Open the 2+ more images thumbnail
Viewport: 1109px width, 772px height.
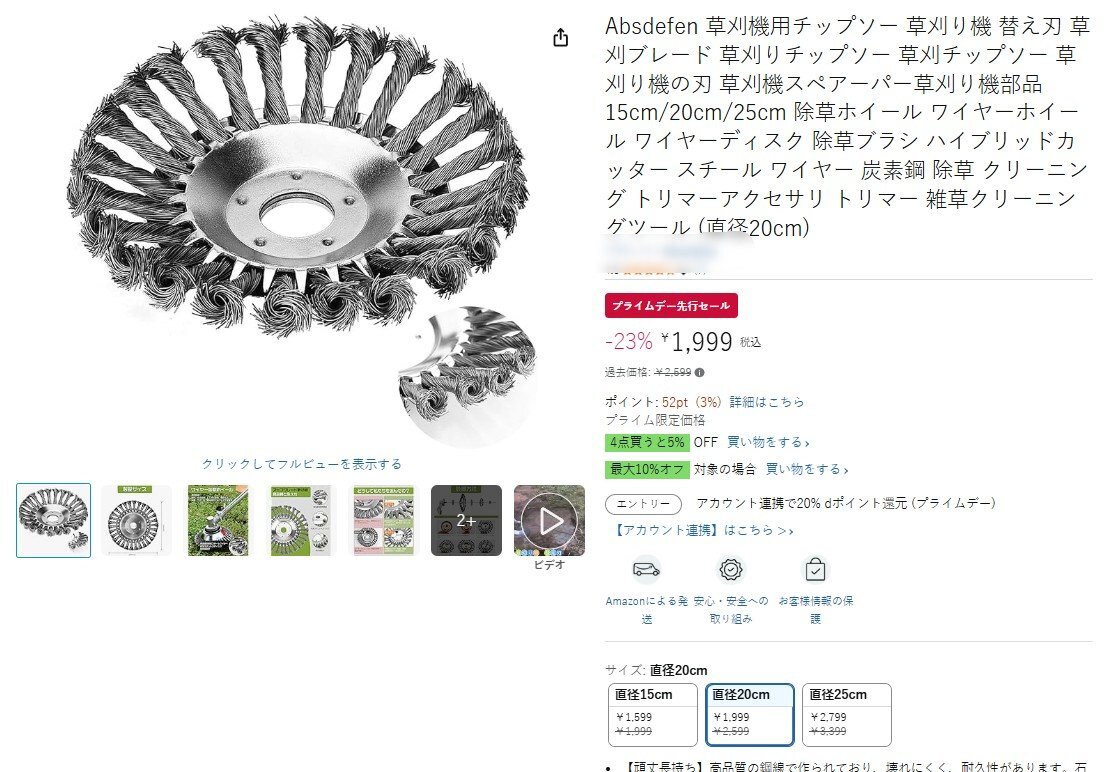click(x=466, y=520)
